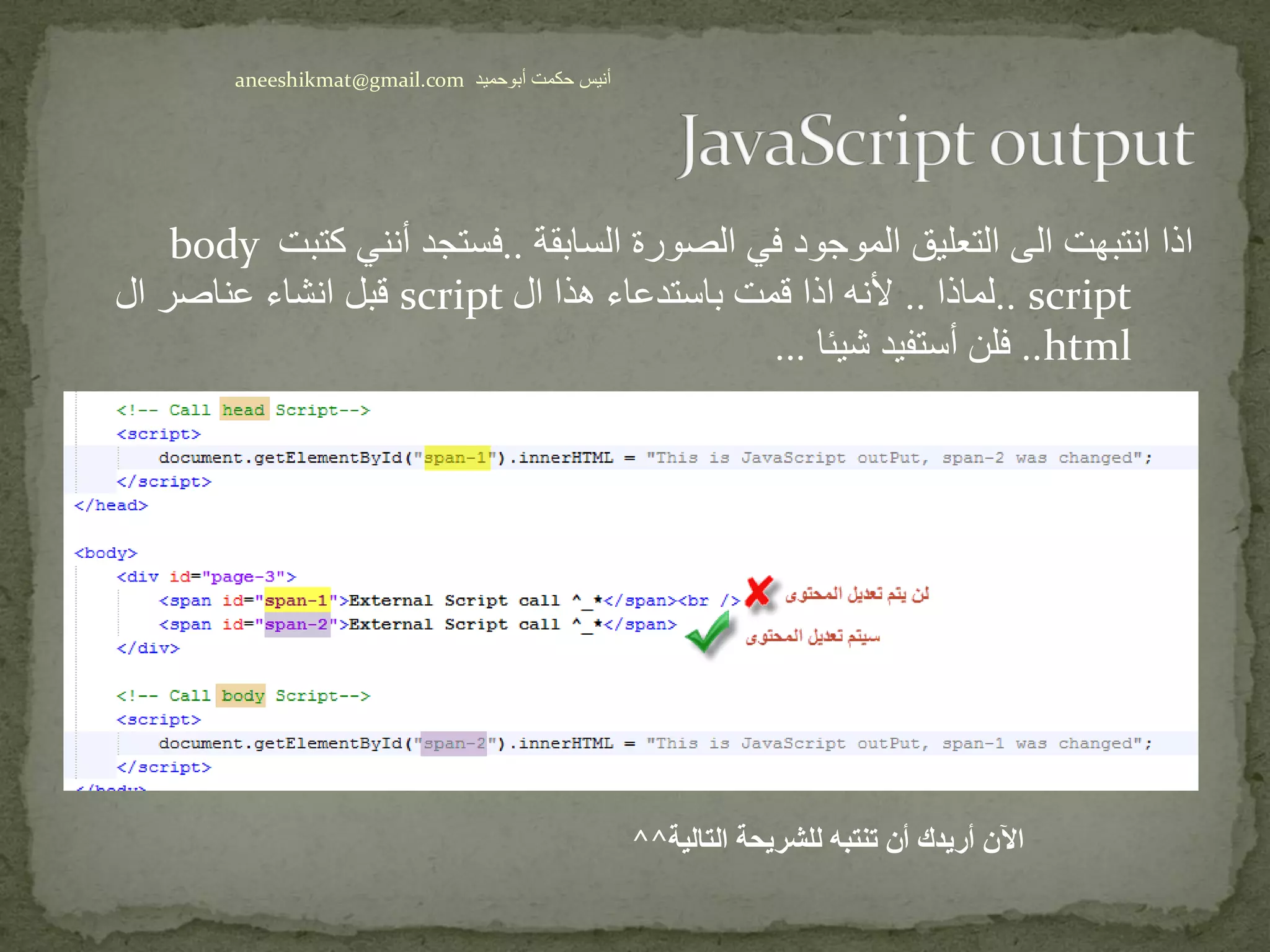This screenshot has height=952, width=1270.
Task: Click the div id="page-3" line
Action: pos(206,577)
